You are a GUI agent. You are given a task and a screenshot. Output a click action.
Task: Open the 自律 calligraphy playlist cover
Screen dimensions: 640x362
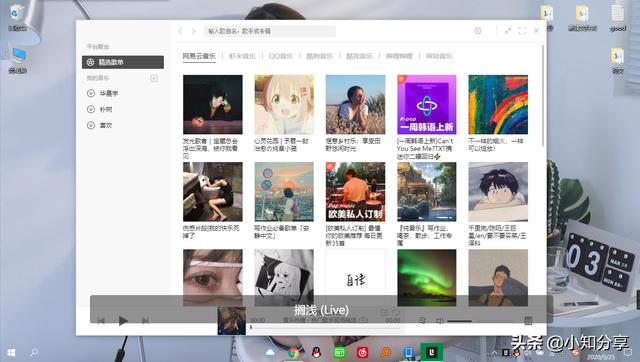(355, 278)
